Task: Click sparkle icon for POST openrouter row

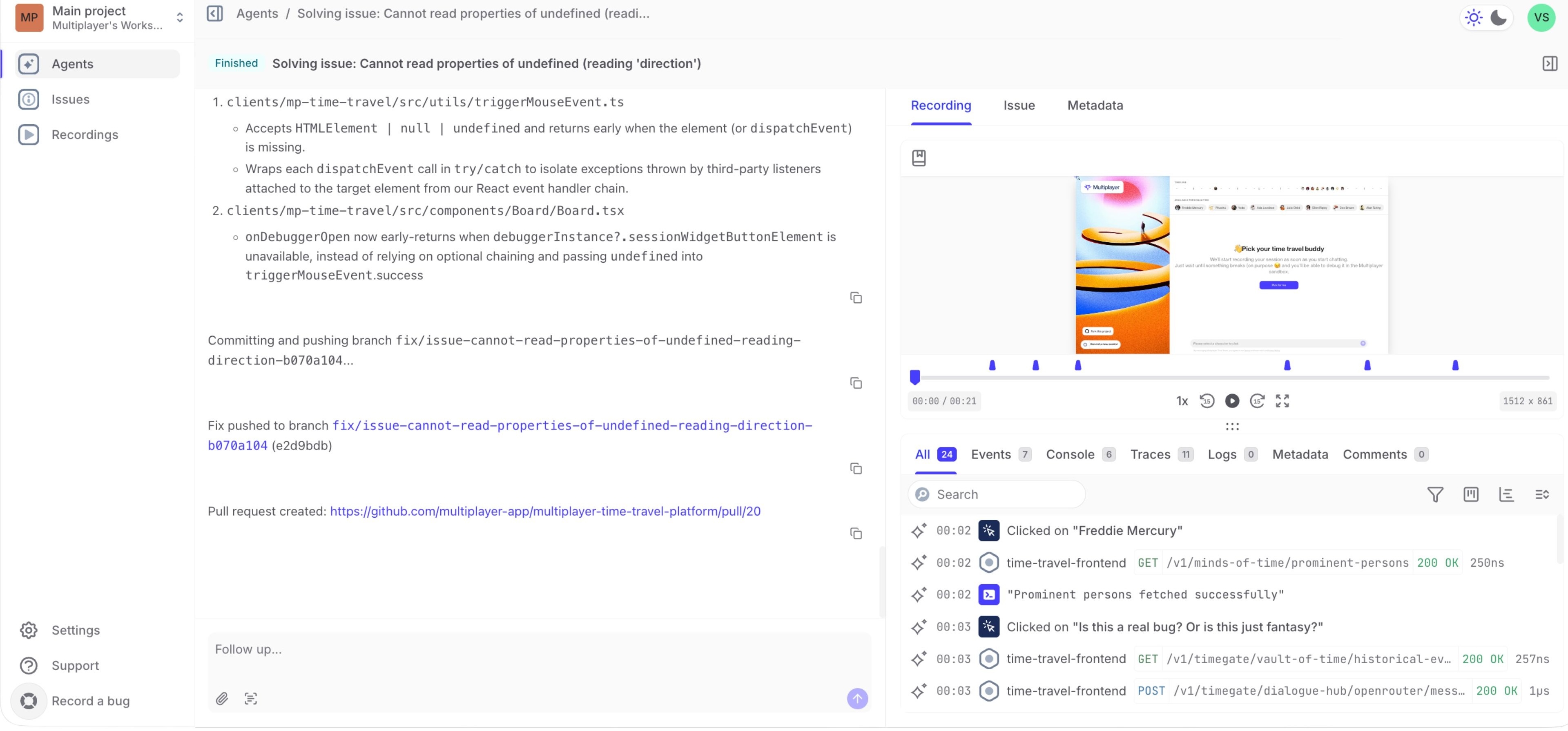Action: pyautogui.click(x=918, y=692)
